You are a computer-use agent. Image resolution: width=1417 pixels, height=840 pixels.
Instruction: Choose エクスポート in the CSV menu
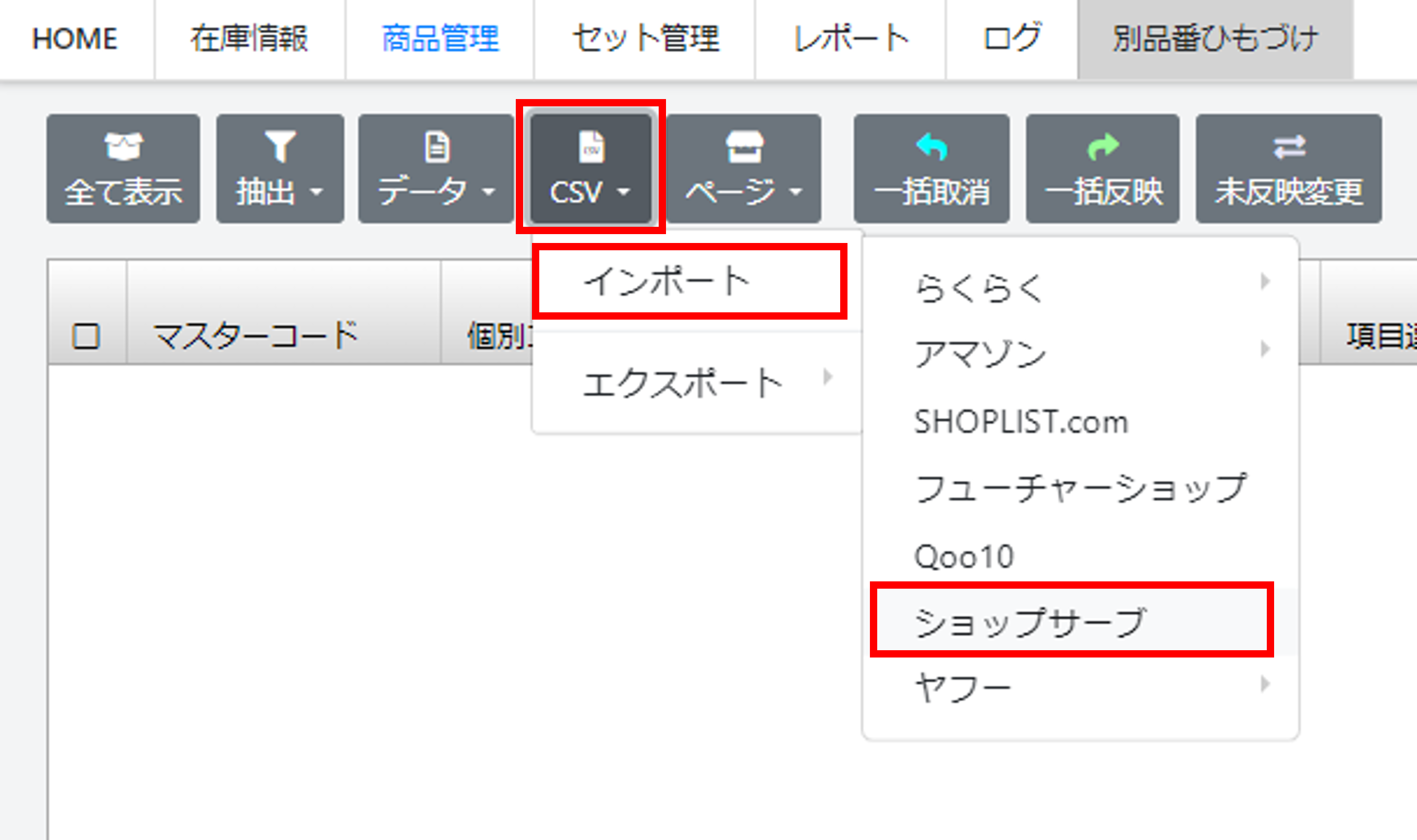[x=696, y=383]
